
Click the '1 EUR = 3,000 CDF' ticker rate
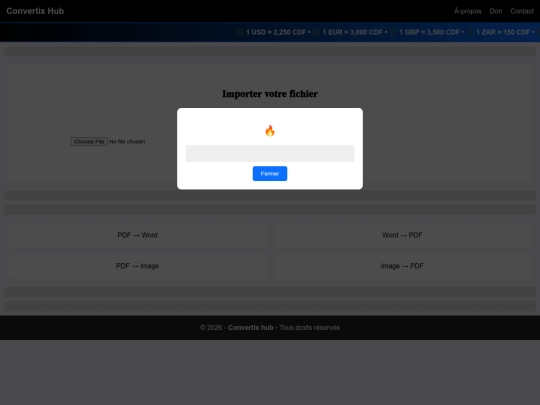click(x=352, y=32)
